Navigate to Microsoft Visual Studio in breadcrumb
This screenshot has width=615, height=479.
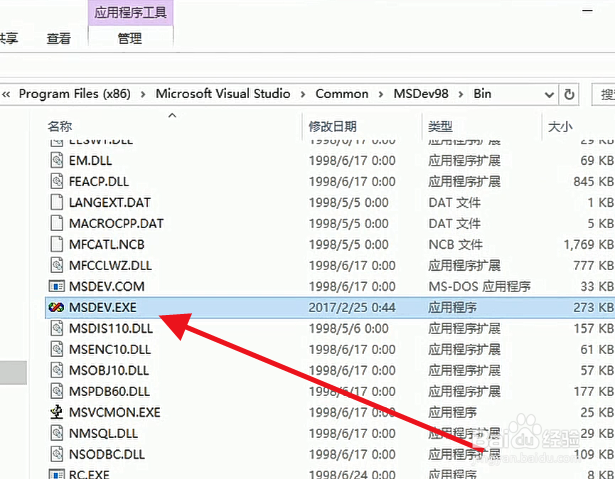tap(223, 94)
